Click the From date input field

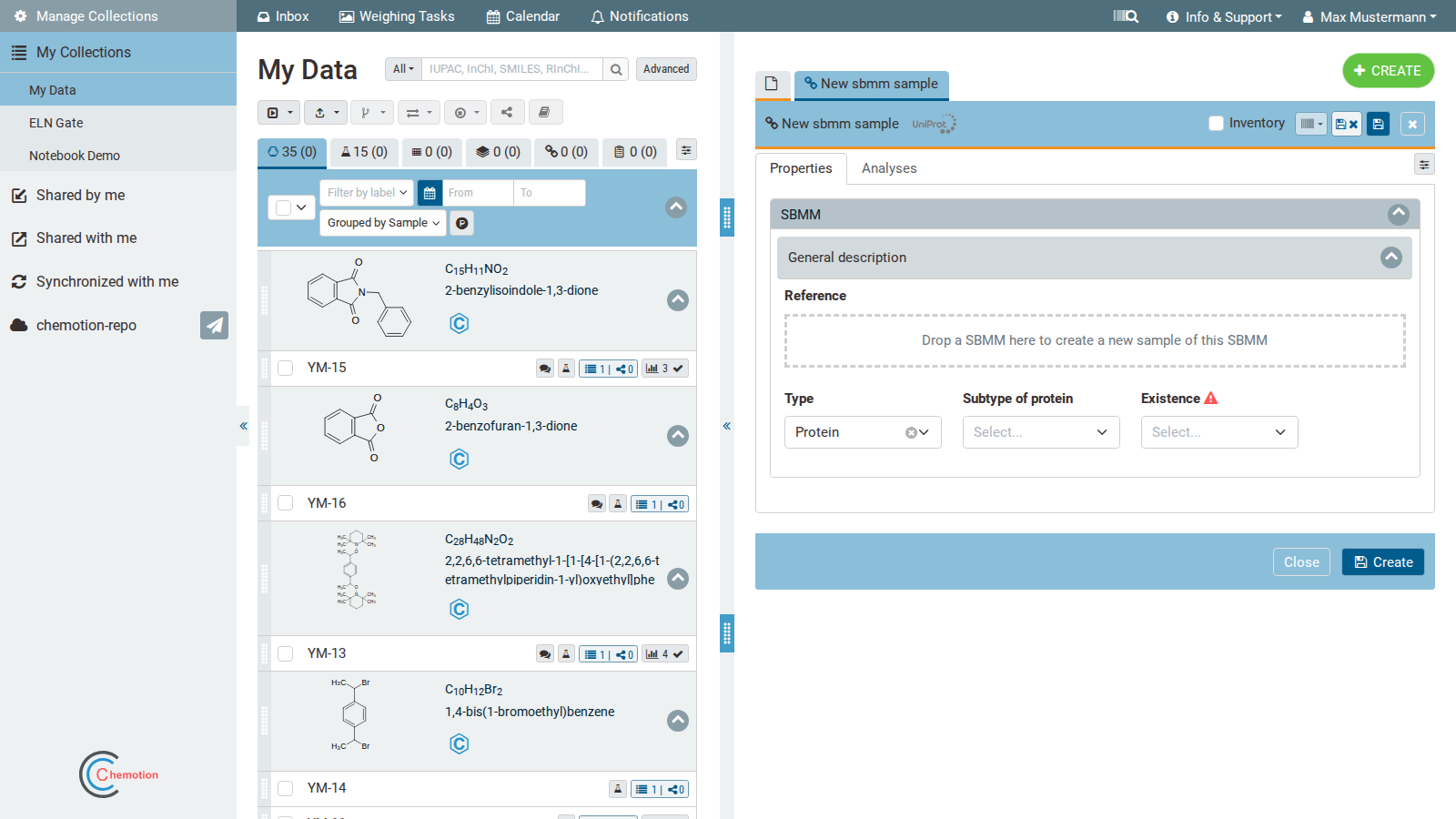click(477, 193)
